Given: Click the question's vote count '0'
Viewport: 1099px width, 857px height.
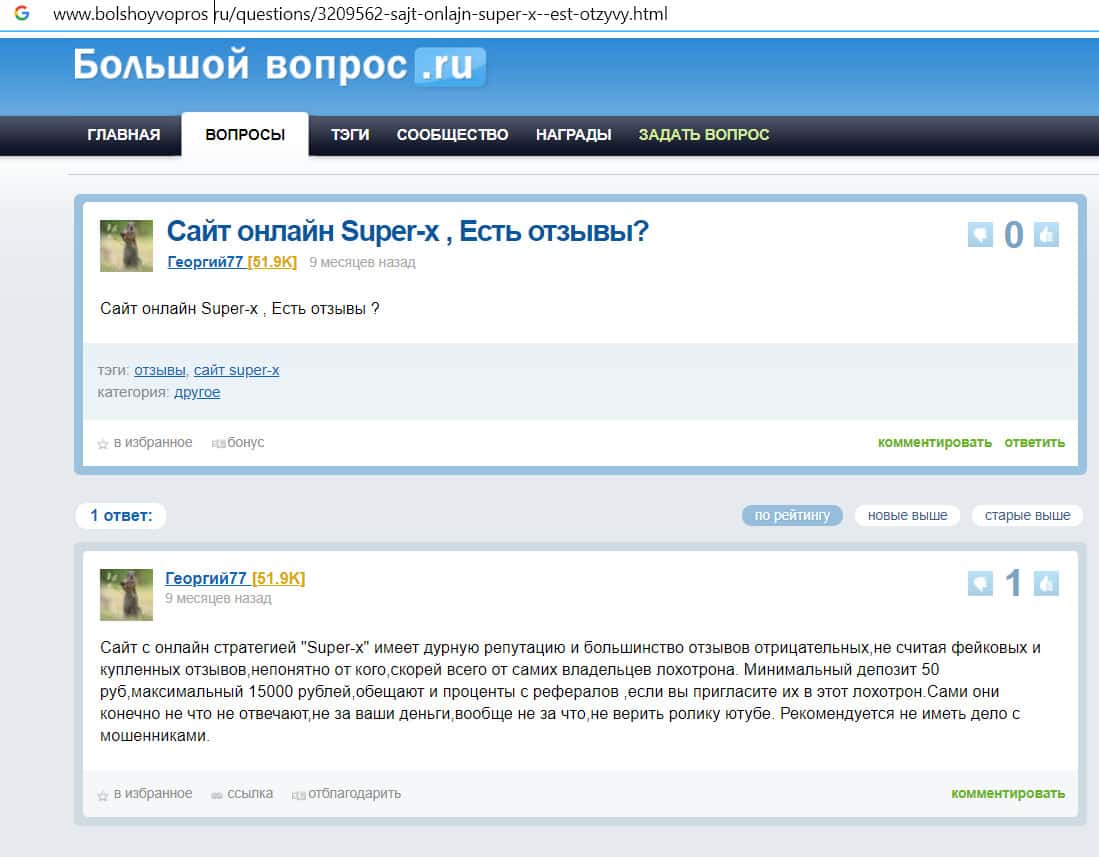Looking at the screenshot, I should [1013, 235].
